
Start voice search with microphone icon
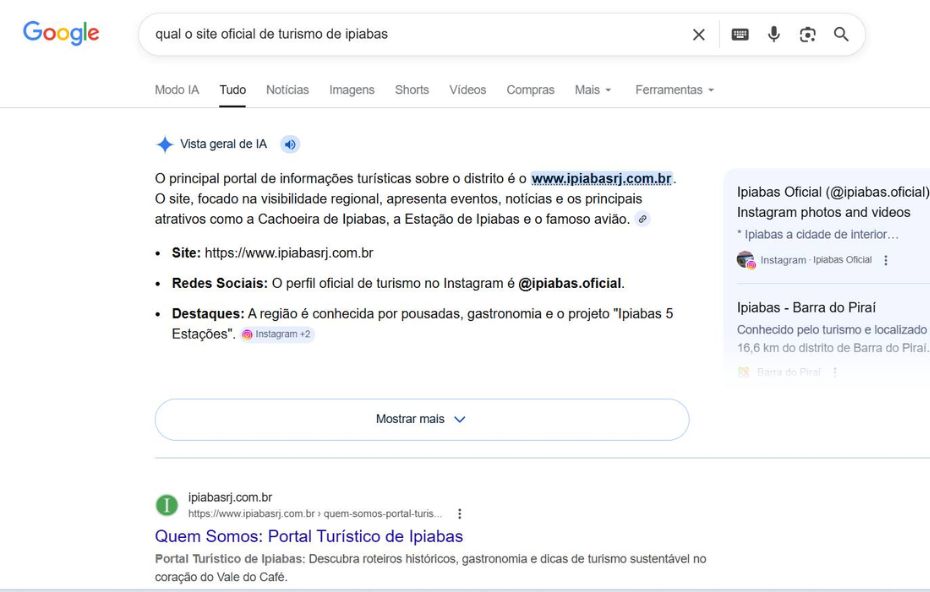(x=774, y=35)
